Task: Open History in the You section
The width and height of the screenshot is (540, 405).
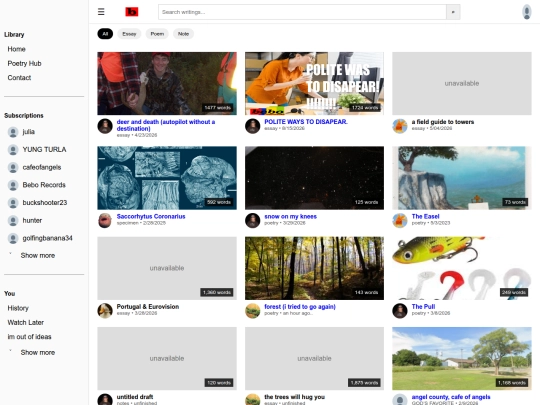Action: [x=18, y=308]
